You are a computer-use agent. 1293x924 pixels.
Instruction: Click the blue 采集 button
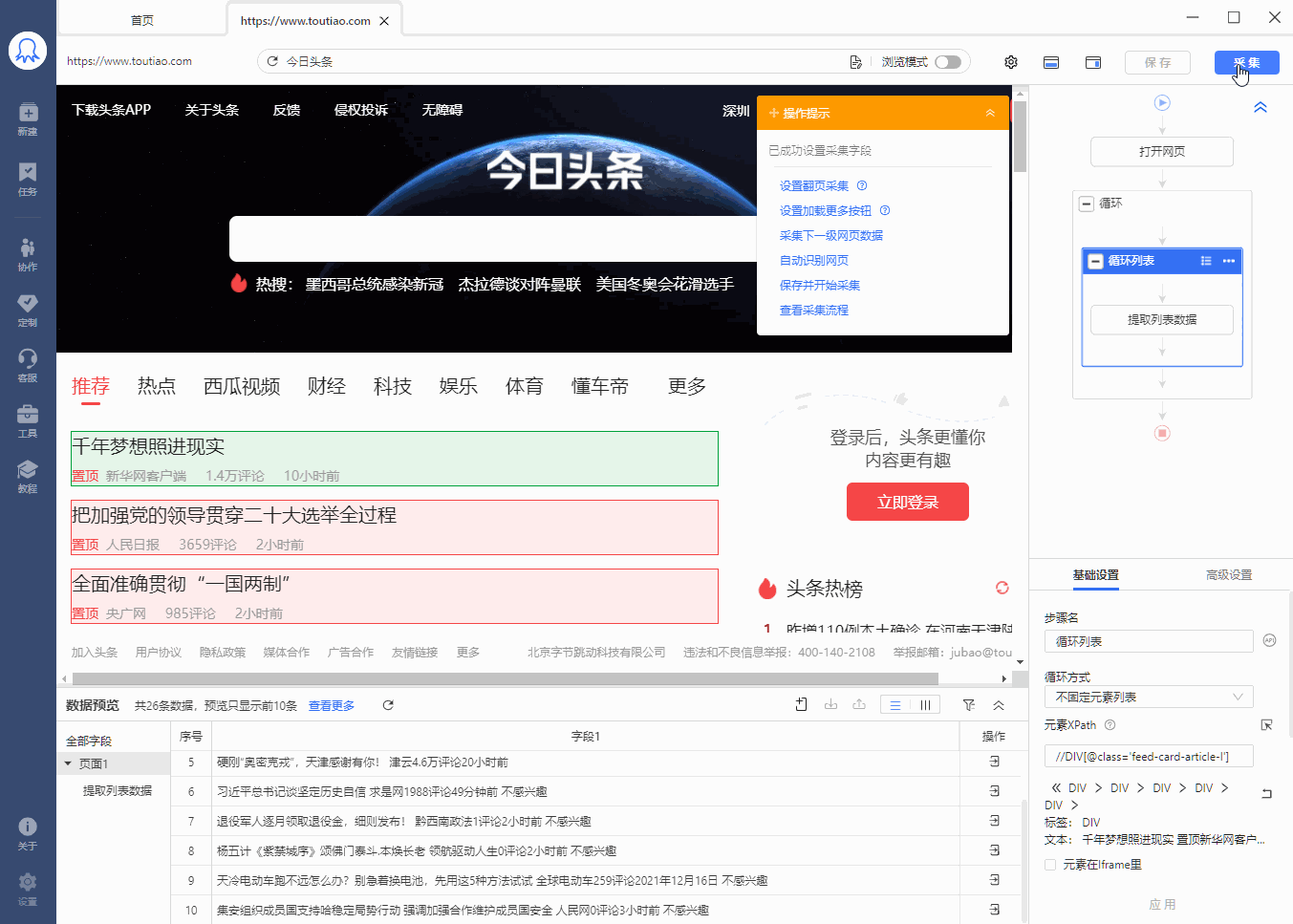point(1247,62)
